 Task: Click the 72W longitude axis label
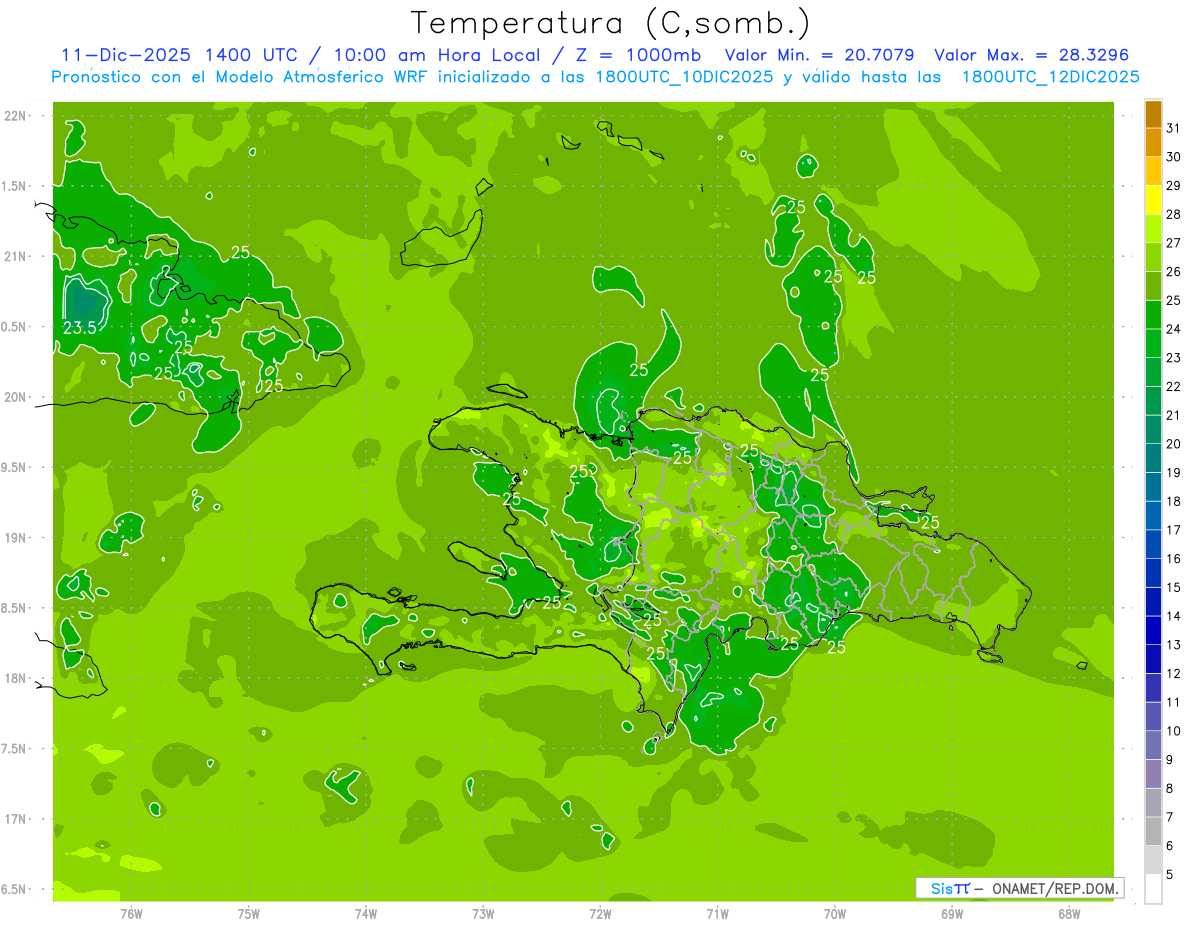pyautogui.click(x=600, y=913)
